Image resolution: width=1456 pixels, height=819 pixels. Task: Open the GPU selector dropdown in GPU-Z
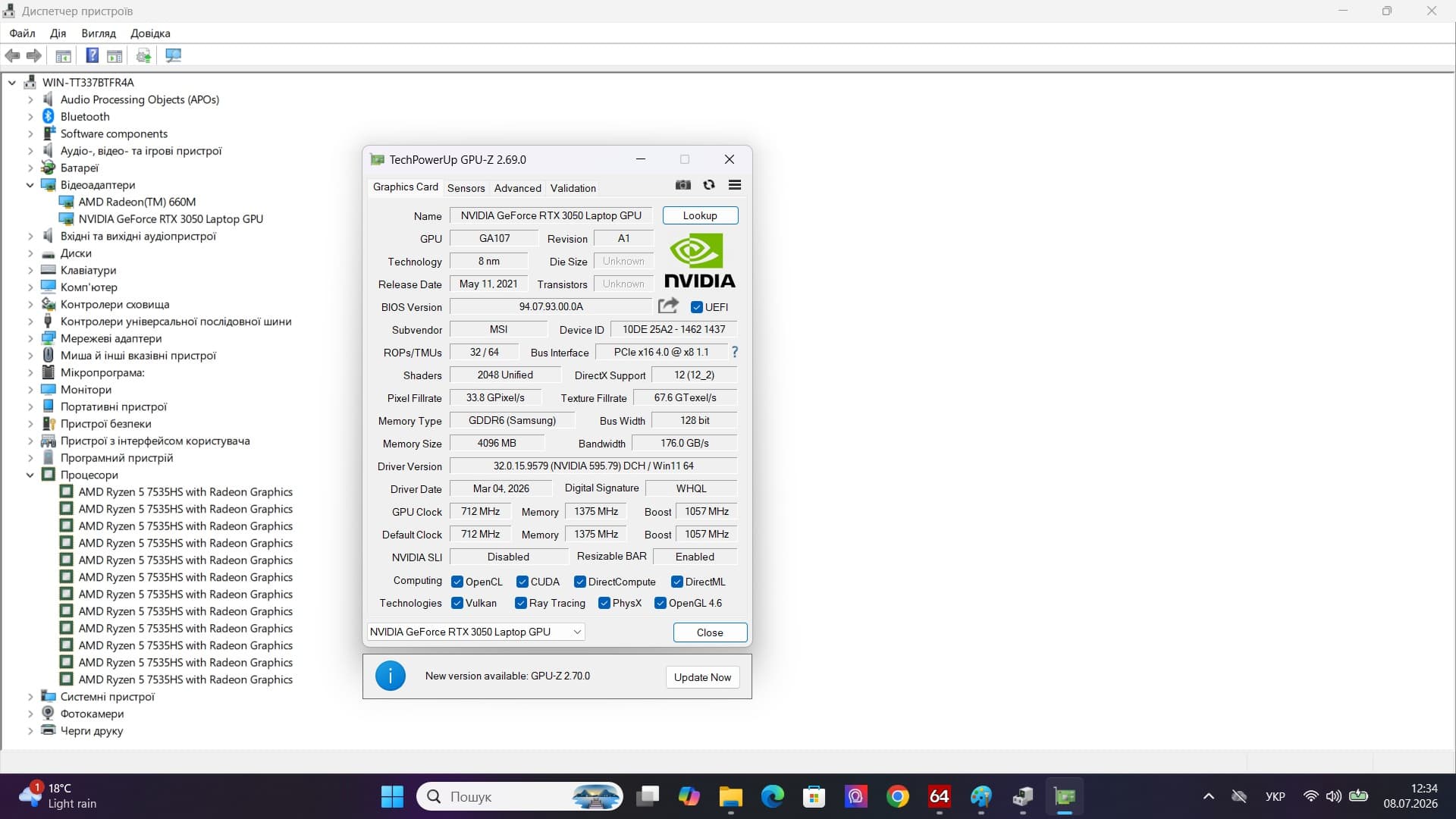(x=475, y=632)
